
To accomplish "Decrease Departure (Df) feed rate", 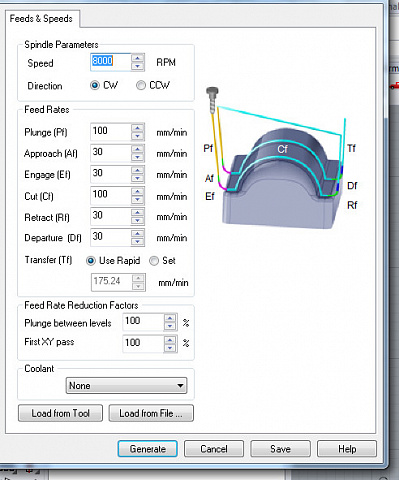I will (137, 242).
